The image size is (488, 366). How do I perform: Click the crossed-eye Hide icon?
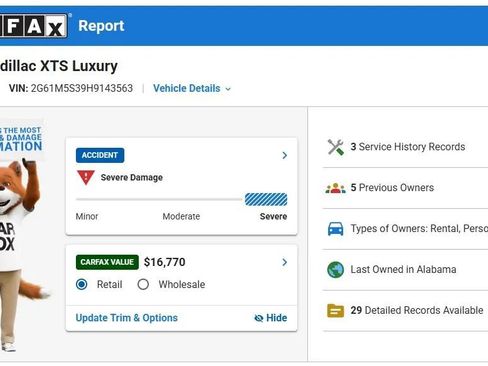pos(259,318)
